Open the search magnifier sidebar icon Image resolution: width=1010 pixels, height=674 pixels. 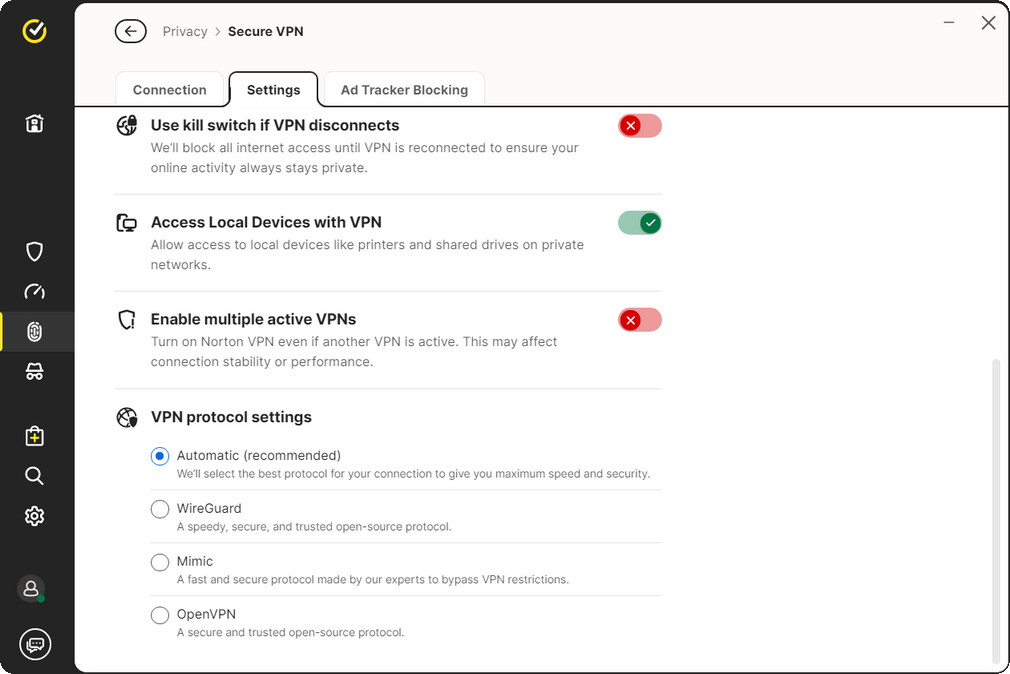34,476
